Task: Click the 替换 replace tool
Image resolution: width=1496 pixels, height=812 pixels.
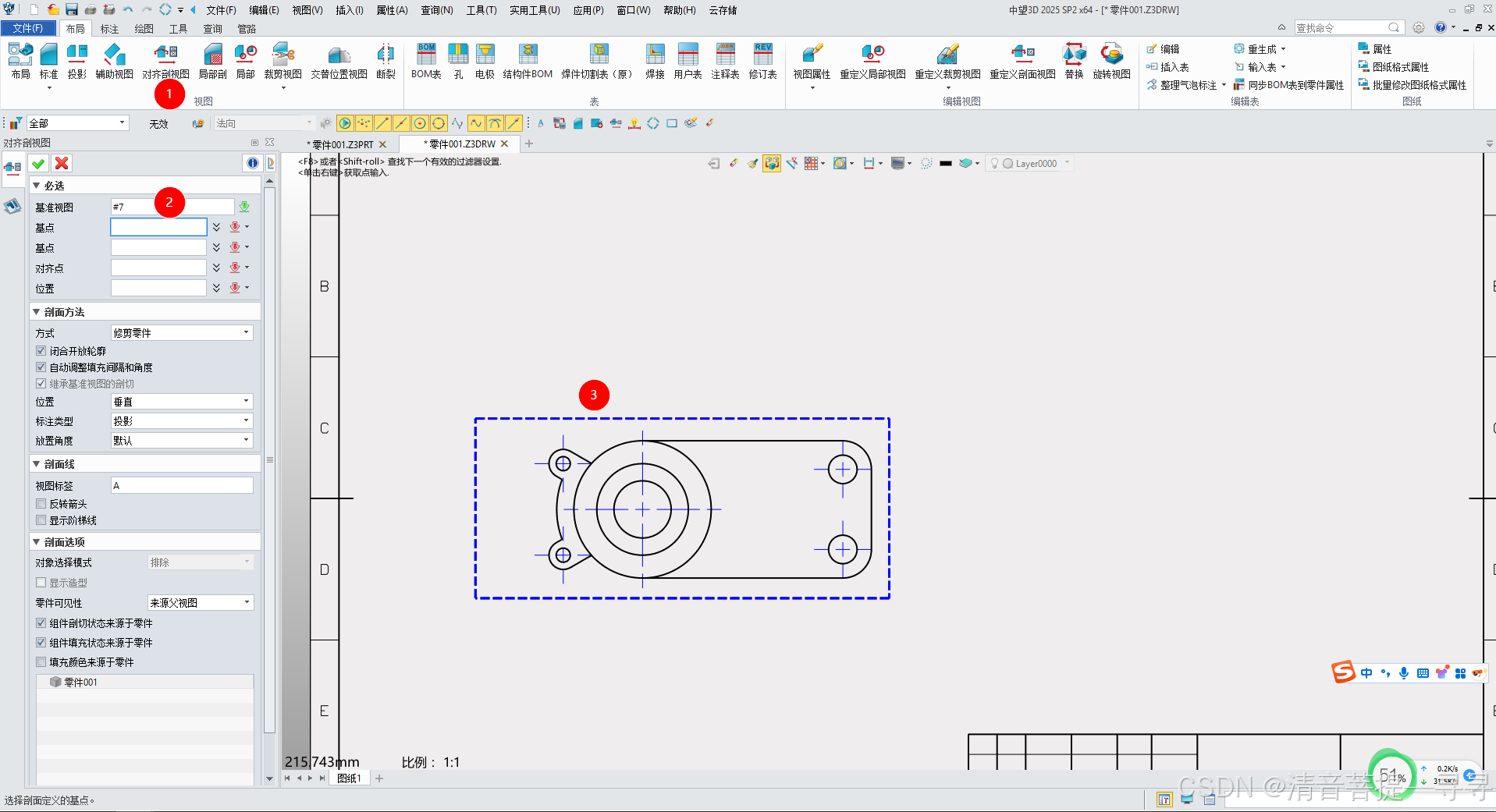Action: (1074, 61)
